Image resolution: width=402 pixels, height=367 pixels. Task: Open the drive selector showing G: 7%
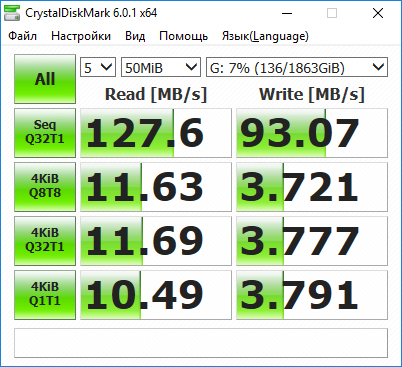pos(297,67)
